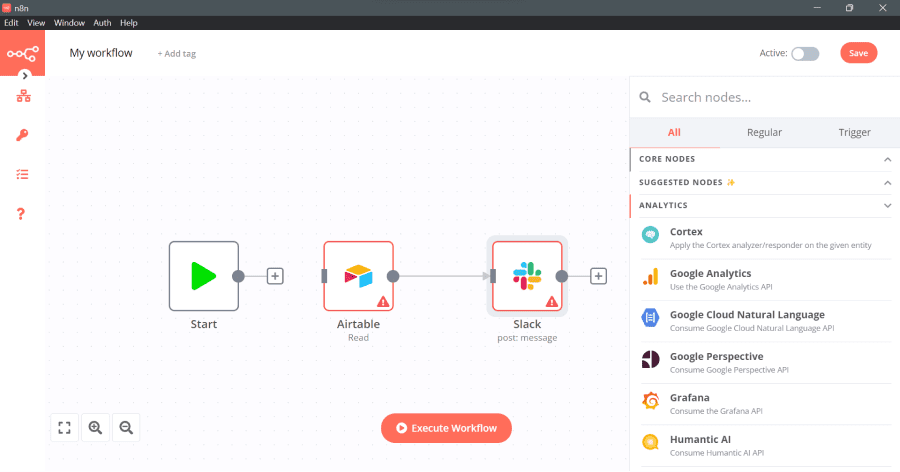Viewport: 900px width, 472px height.
Task: Click the n8n logo in the sidebar
Action: click(x=22, y=53)
